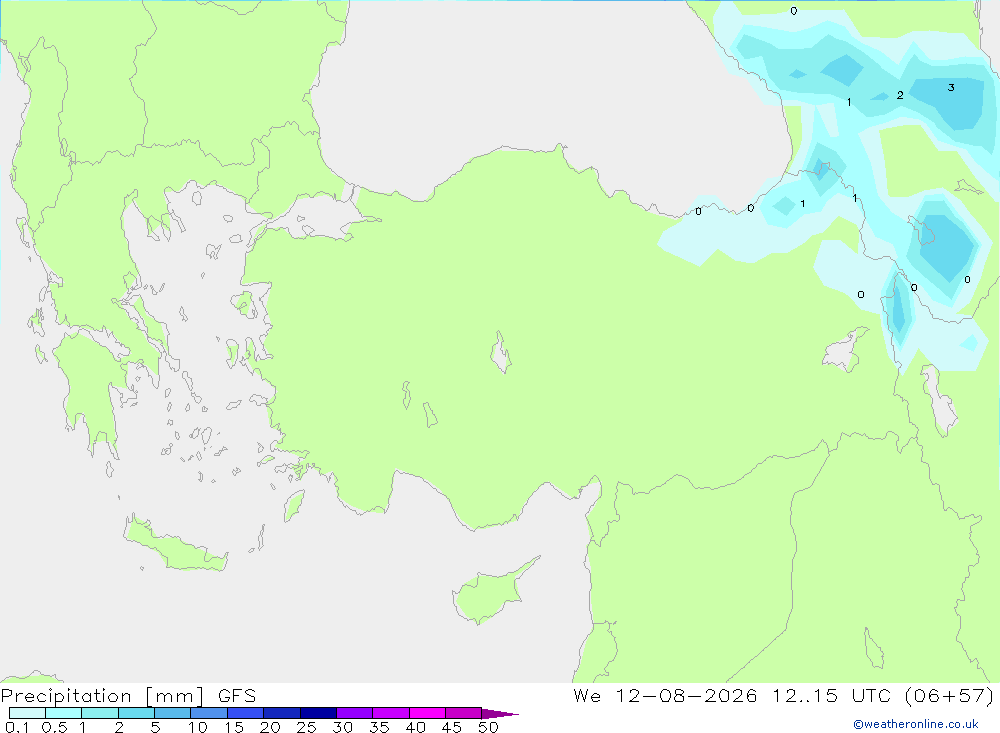Screen dimensions: 1000x733
Task: Click the 'GFS' model label
Action: [x=237, y=696]
